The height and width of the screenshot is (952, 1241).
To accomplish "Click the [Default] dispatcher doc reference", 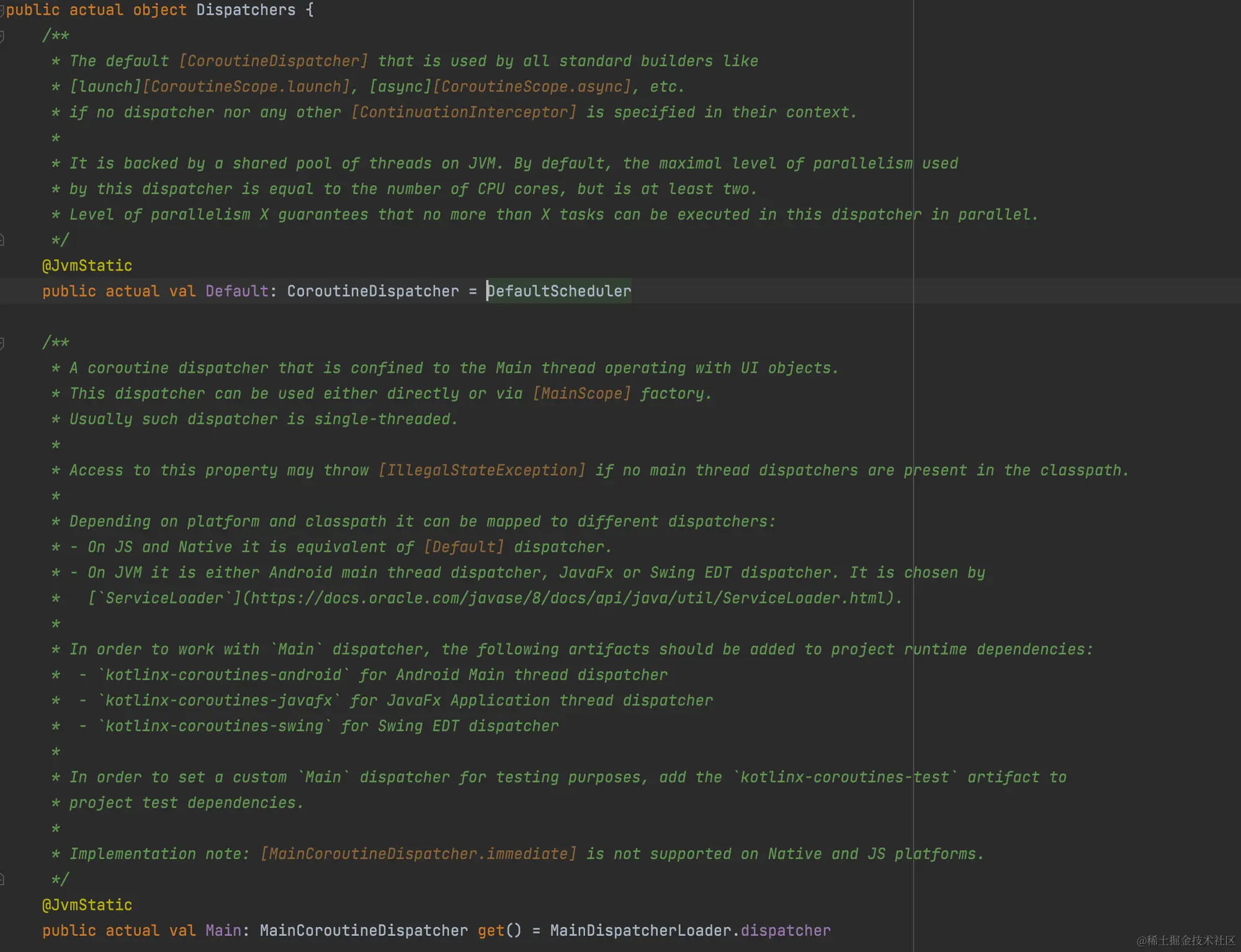I will [464, 547].
